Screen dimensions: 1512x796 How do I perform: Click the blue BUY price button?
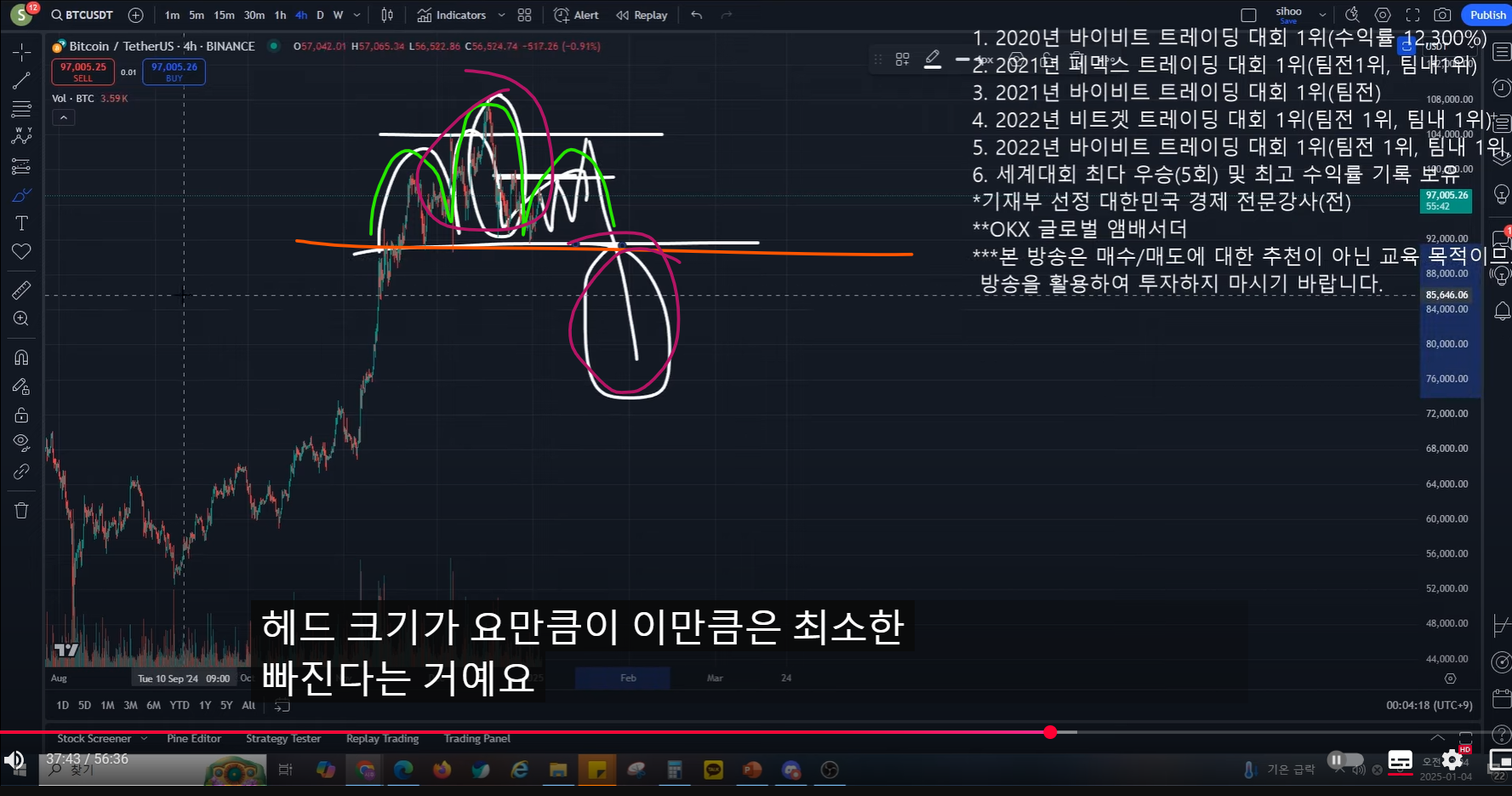[x=174, y=72]
